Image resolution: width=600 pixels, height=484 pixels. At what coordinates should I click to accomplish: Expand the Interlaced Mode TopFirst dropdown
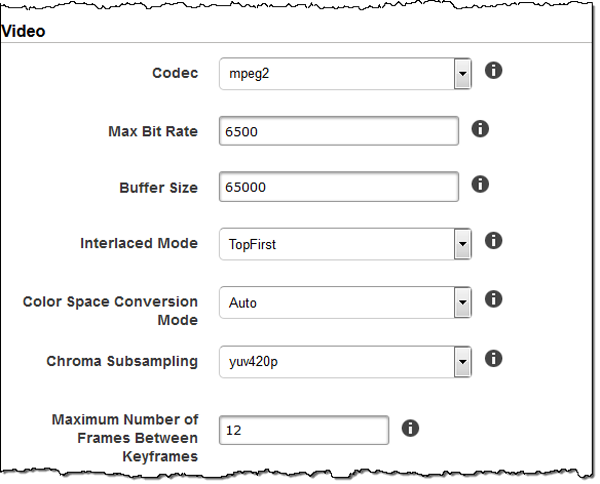pyautogui.click(x=345, y=244)
